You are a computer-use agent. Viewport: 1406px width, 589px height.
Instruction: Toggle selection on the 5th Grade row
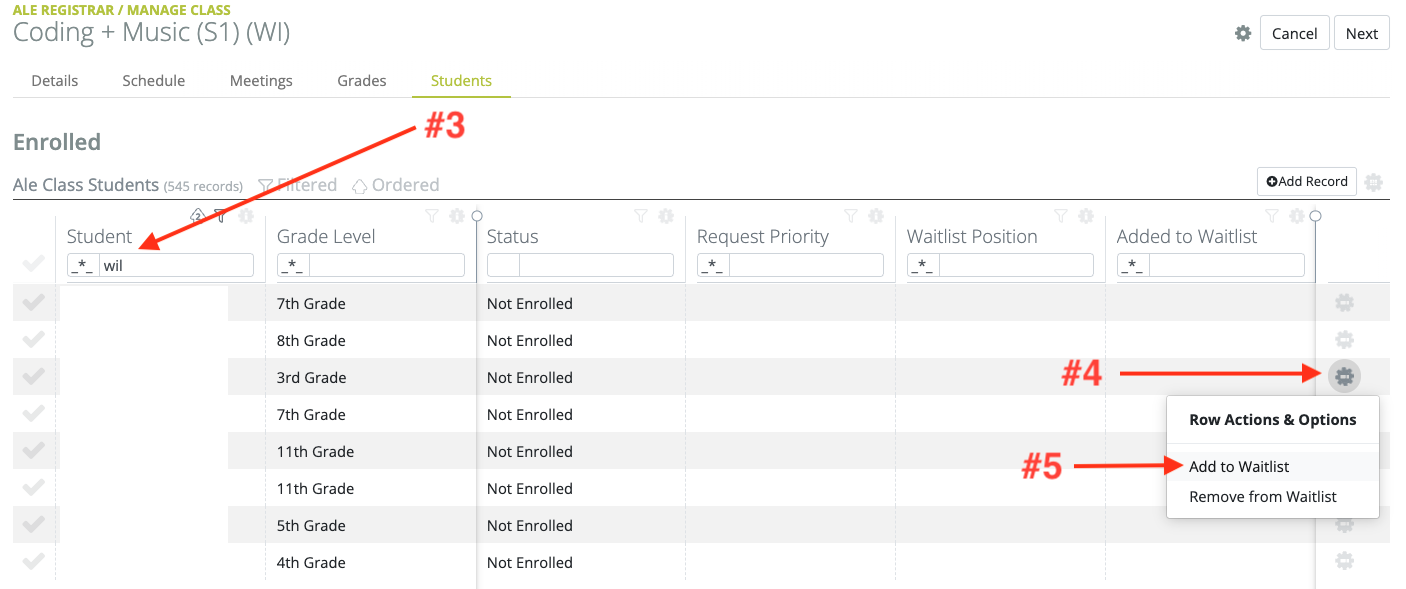pyautogui.click(x=33, y=525)
